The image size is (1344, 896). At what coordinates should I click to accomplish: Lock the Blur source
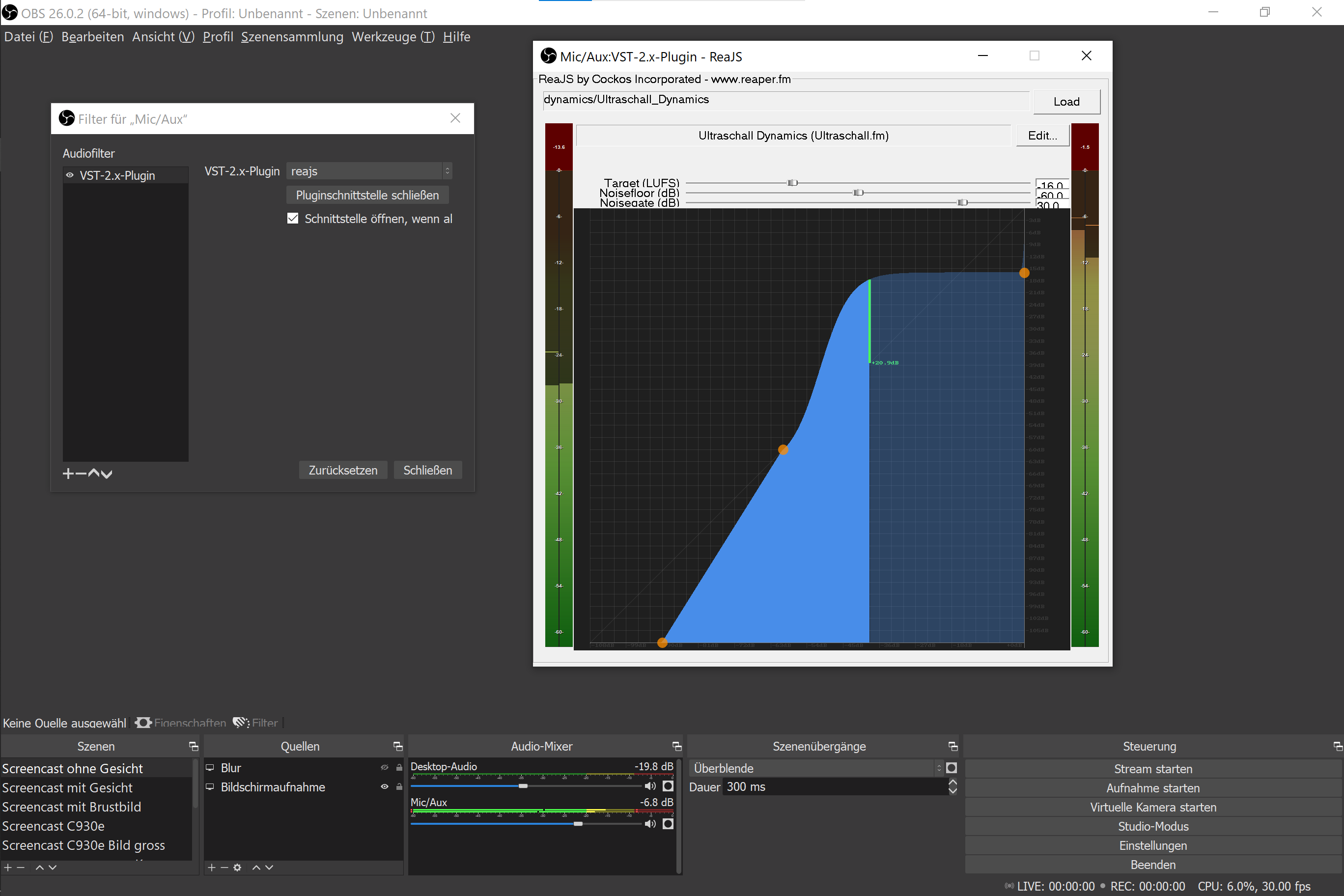(x=399, y=767)
